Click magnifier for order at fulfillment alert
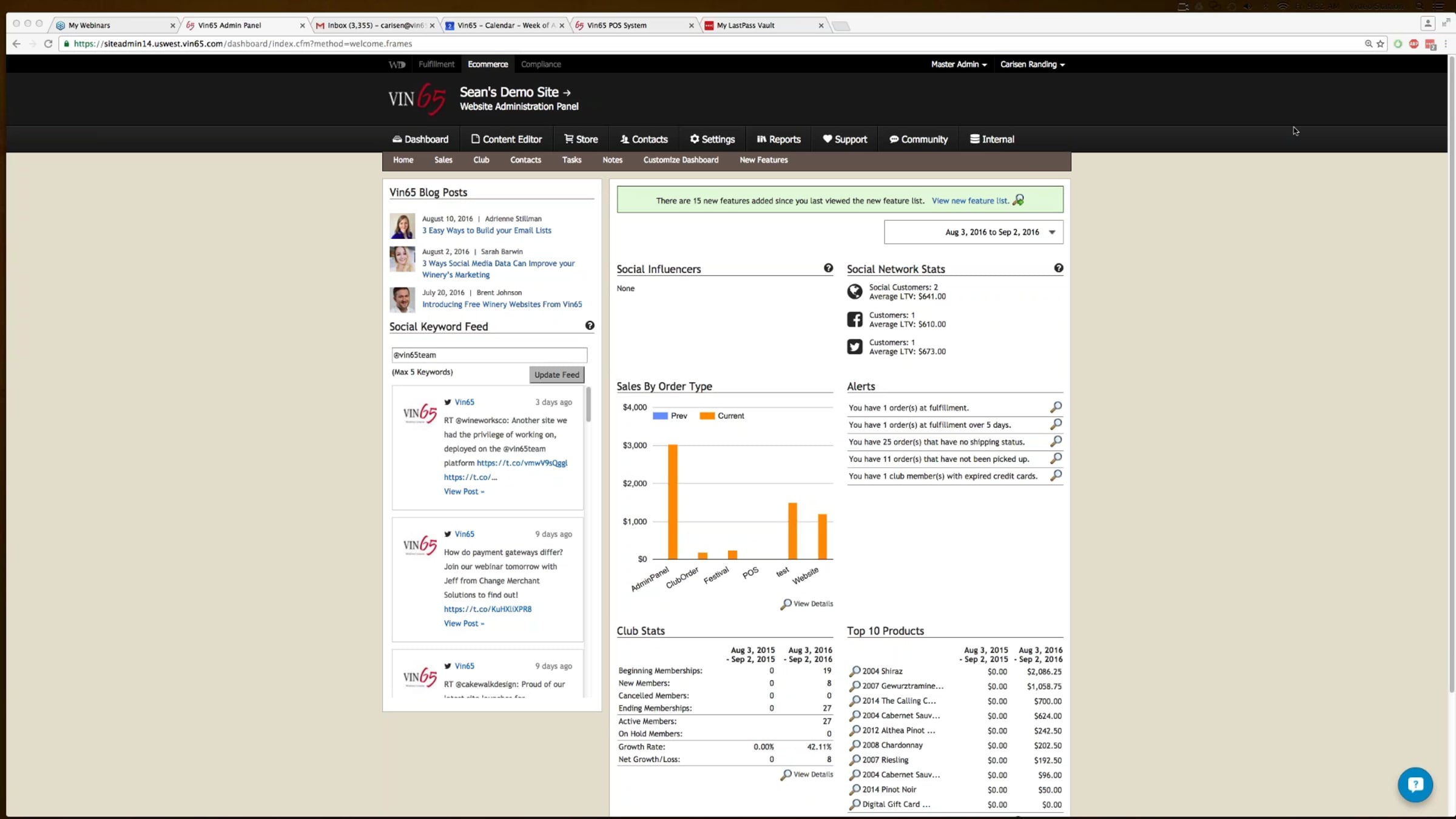The height and width of the screenshot is (819, 1456). (x=1056, y=407)
